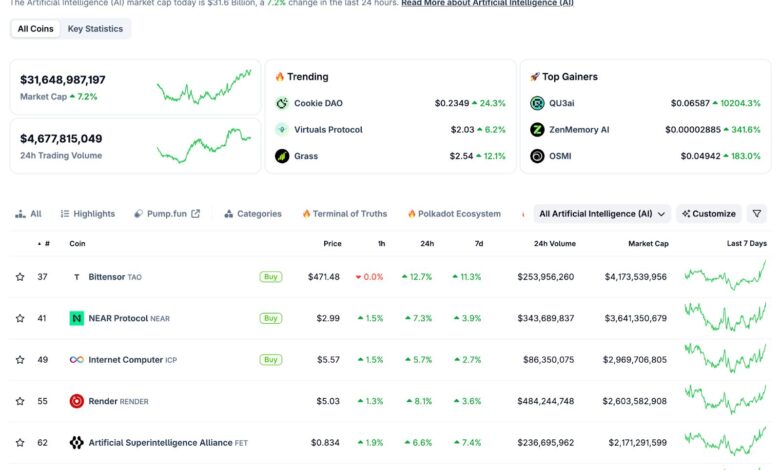
Task: Open the Render RENDER coin page
Action: pyautogui.click(x=118, y=401)
